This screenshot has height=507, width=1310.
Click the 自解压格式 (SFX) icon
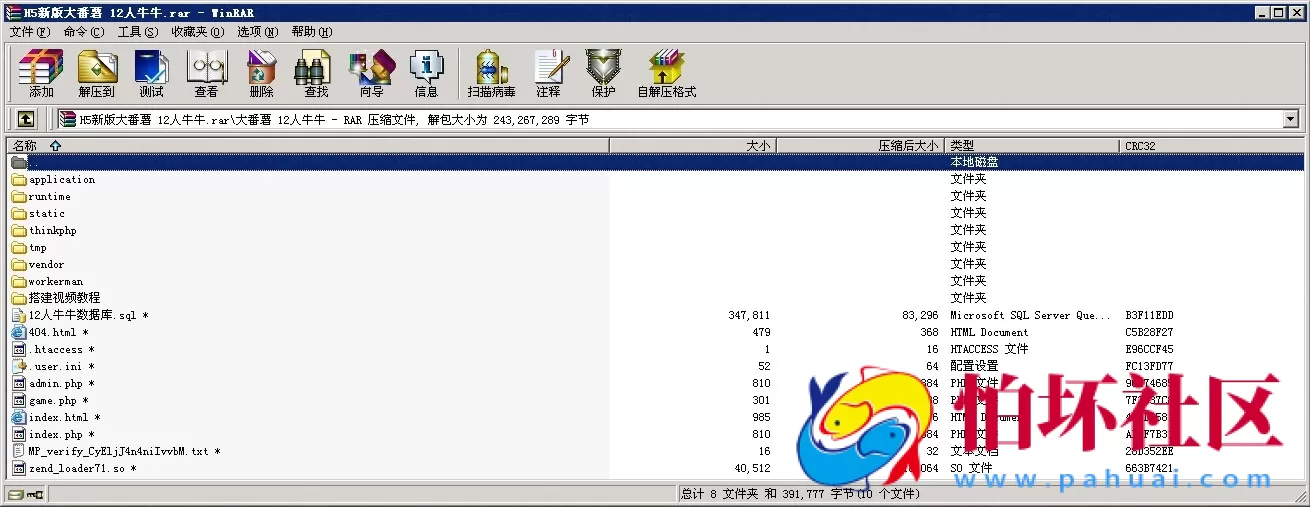coord(666,74)
